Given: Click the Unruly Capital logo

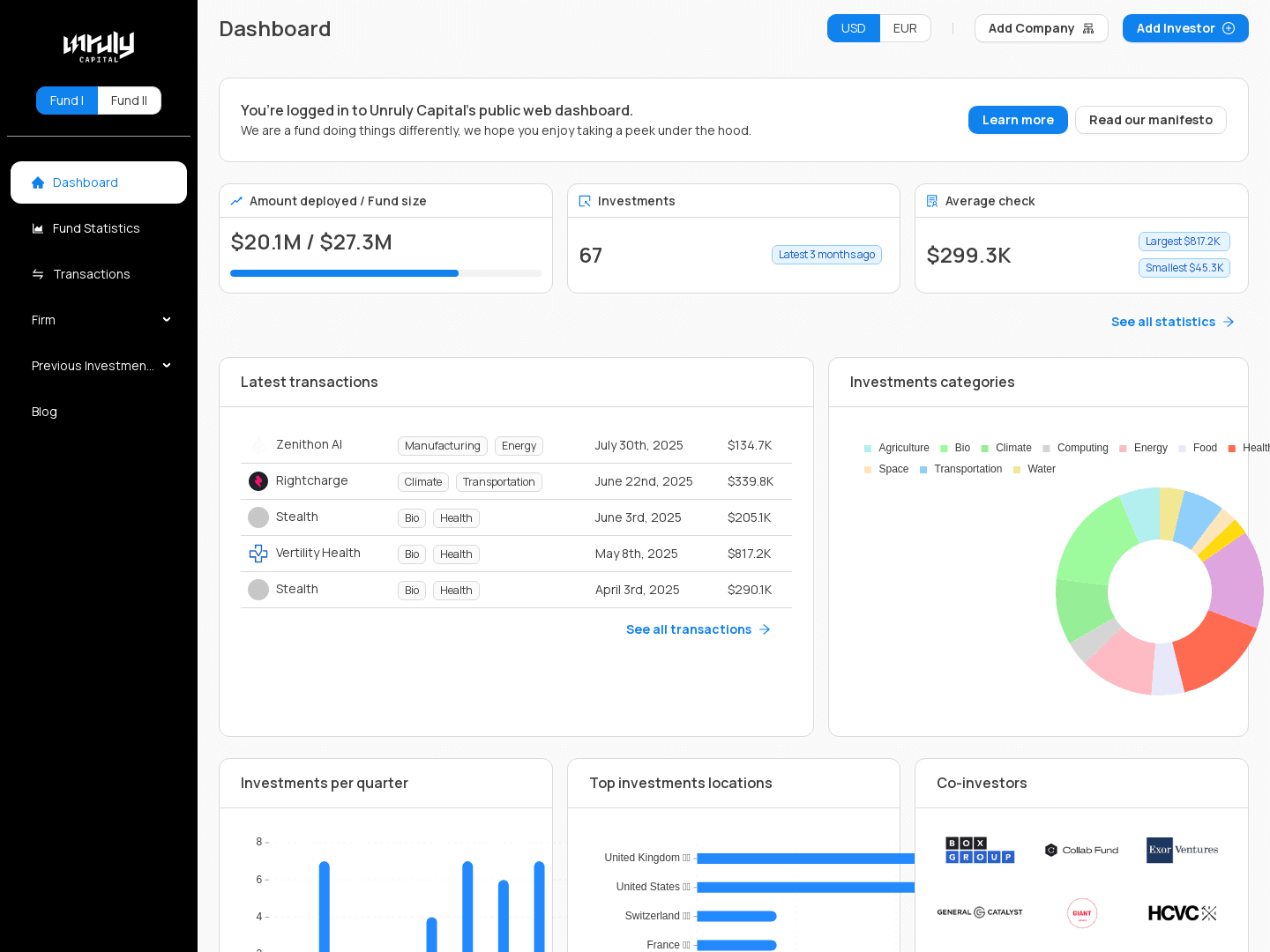Looking at the screenshot, I should tap(99, 47).
